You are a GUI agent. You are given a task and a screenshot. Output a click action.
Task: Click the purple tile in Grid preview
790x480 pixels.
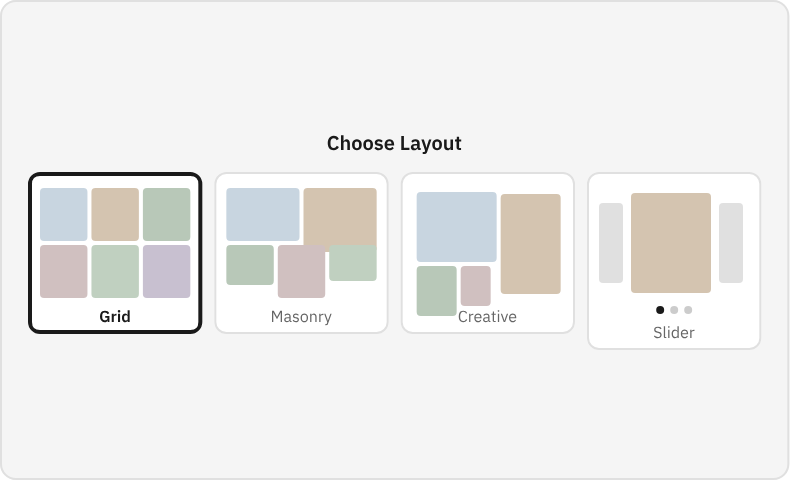(166, 272)
